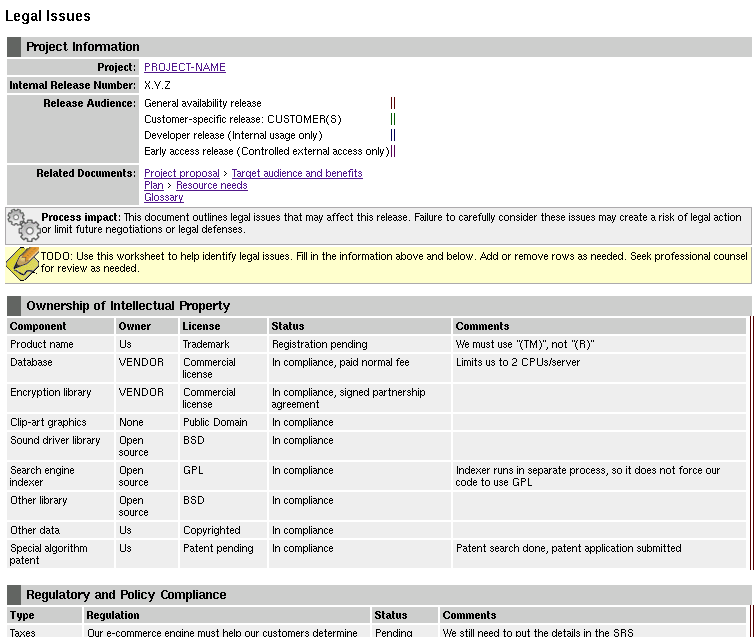Open the Glossary link
Screen dimensions: 754x637
click(163, 197)
